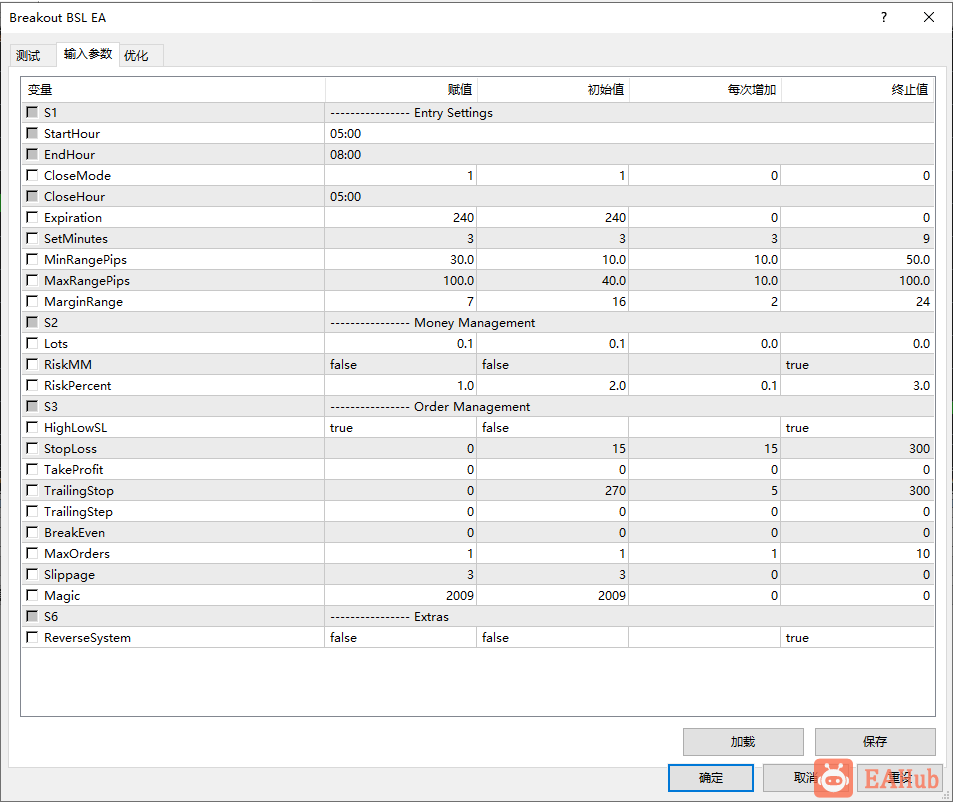Select the SetMinutes end value 9

[x=857, y=238]
